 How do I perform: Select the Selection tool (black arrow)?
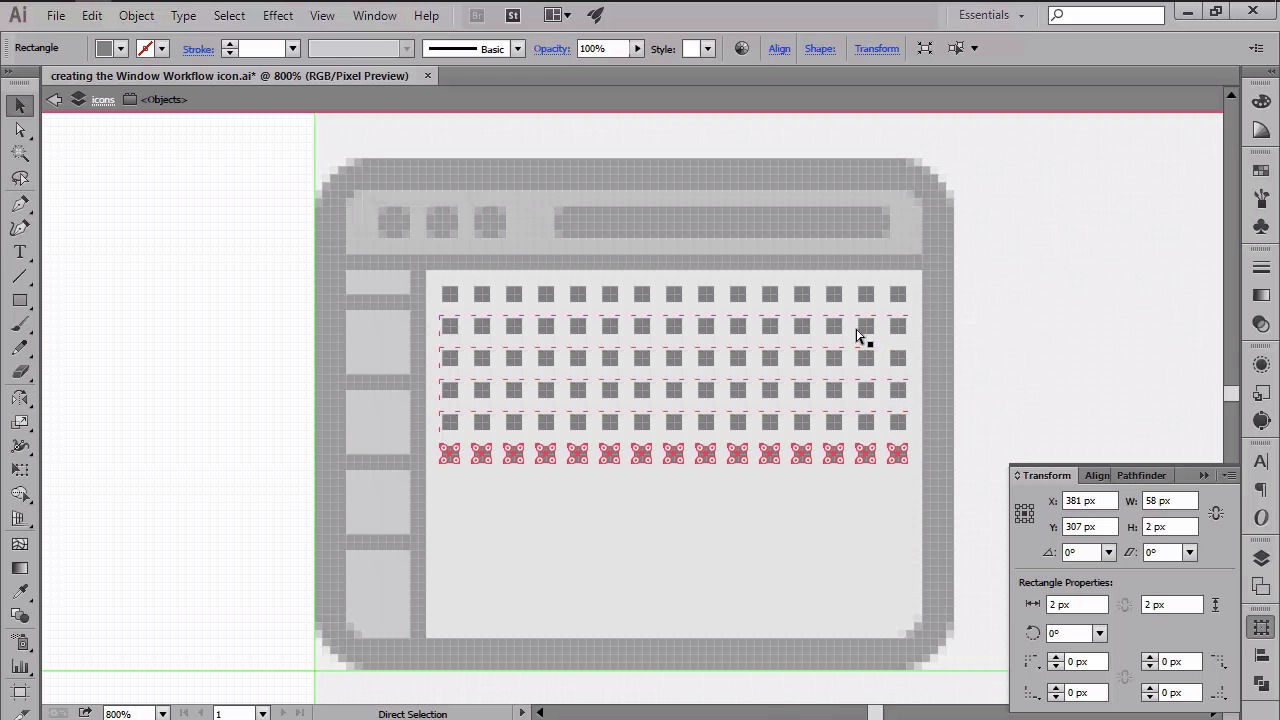[x=20, y=106]
